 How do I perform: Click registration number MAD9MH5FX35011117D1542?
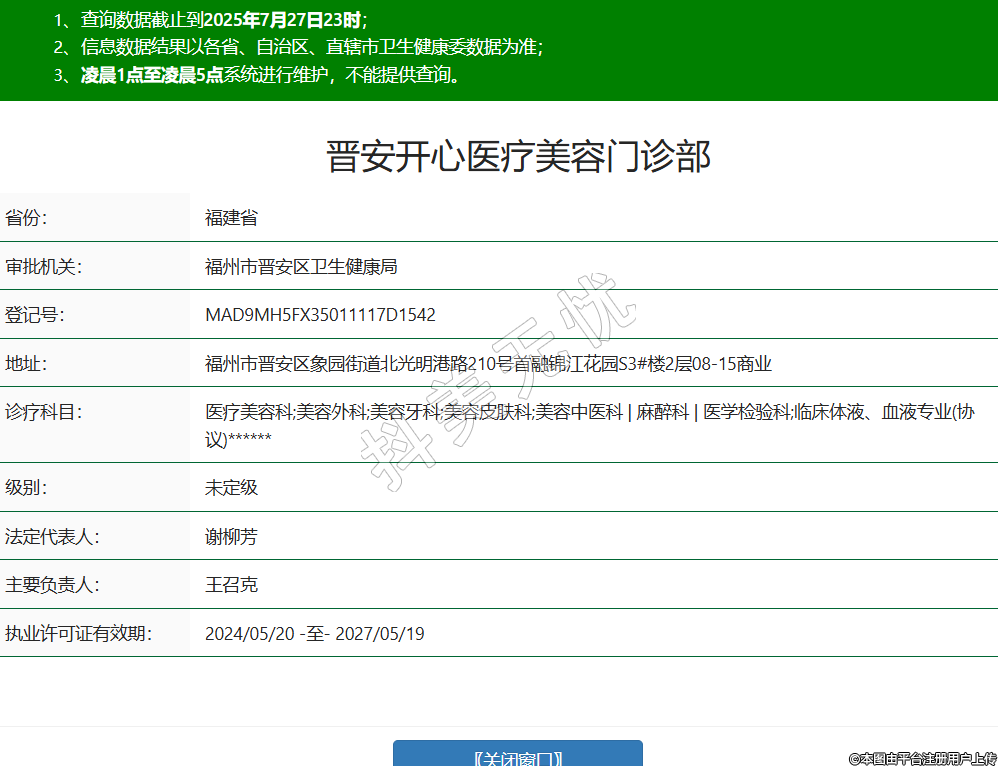[x=320, y=315]
